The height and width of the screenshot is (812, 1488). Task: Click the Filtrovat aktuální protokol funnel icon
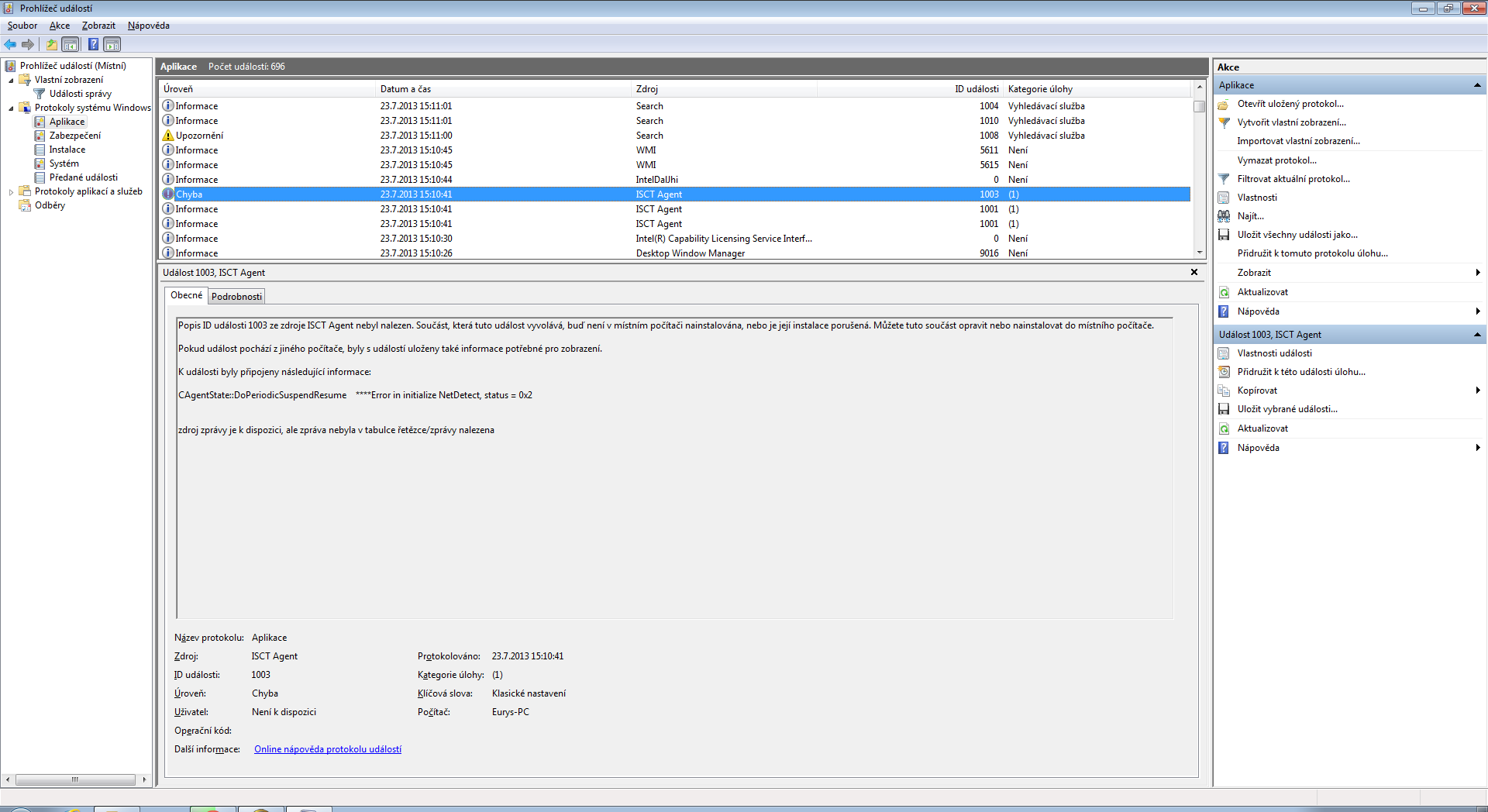(x=1224, y=179)
